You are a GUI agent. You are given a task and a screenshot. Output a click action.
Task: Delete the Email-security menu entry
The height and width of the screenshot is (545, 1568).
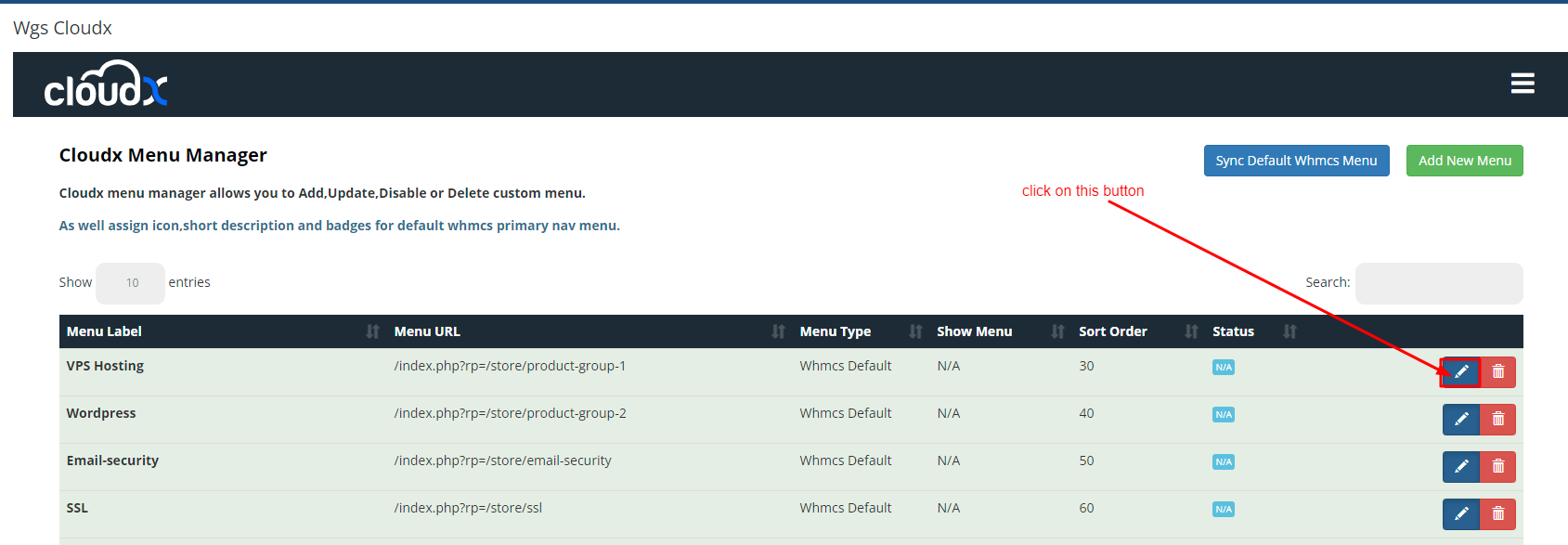(1497, 467)
